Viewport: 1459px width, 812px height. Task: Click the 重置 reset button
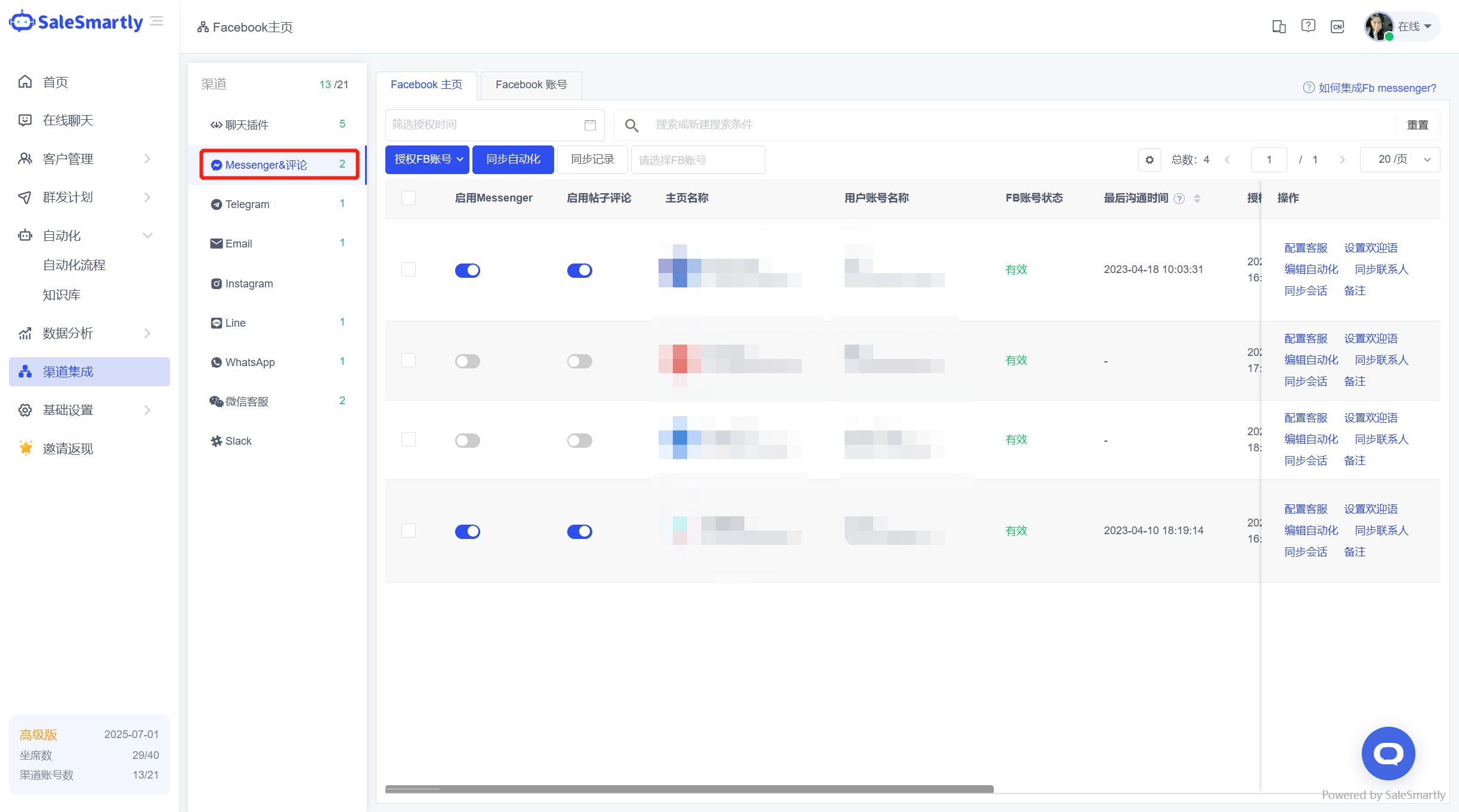tap(1417, 125)
